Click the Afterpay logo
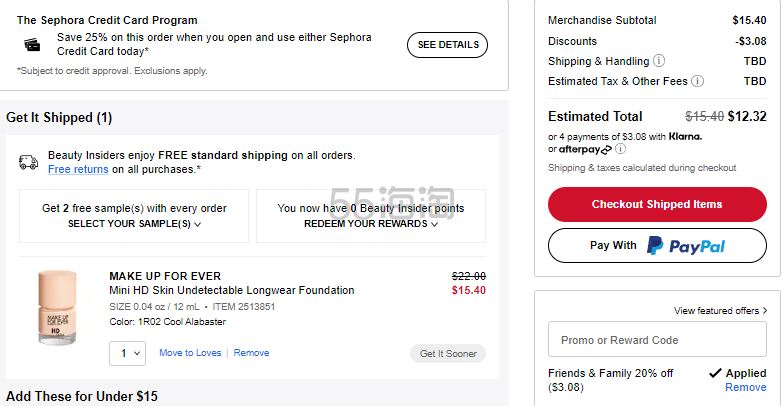 586,149
